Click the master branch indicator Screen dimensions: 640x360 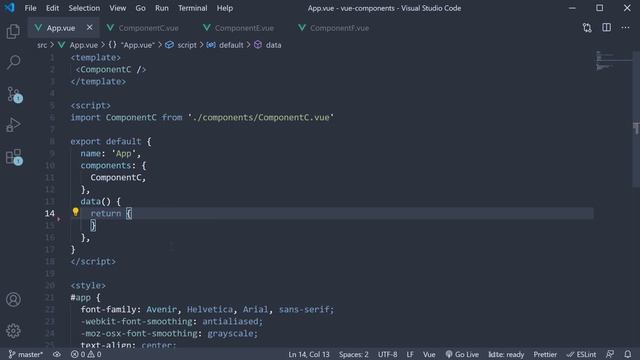pos(26,354)
